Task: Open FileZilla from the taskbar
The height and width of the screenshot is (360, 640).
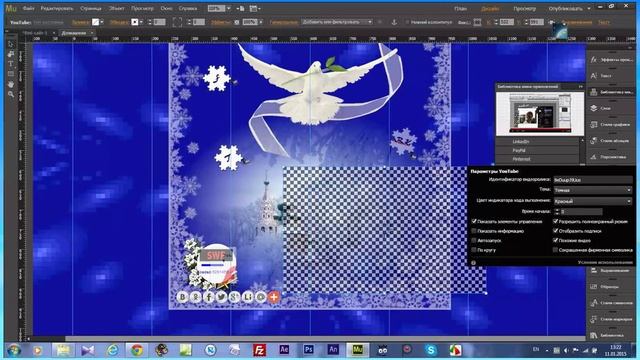Action: click(260, 350)
